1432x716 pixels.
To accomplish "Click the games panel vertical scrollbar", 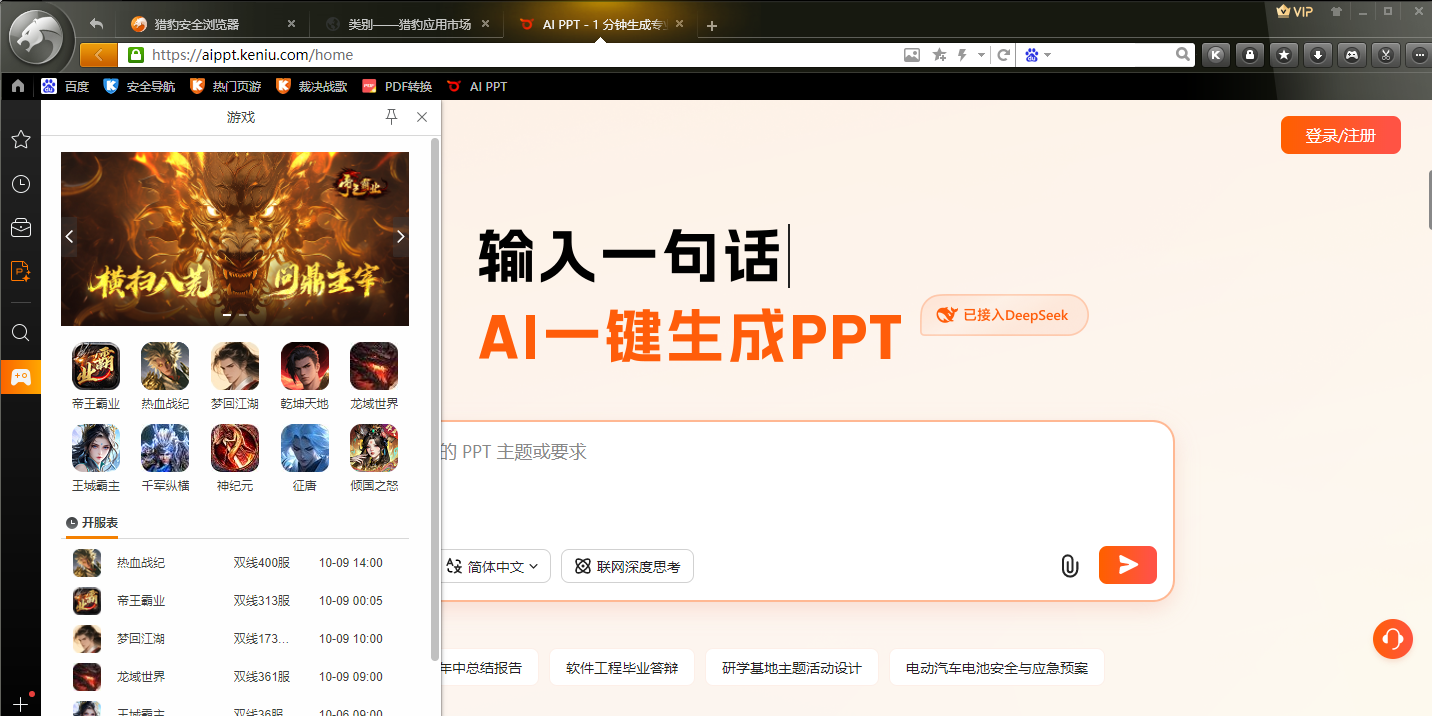I will (x=435, y=400).
